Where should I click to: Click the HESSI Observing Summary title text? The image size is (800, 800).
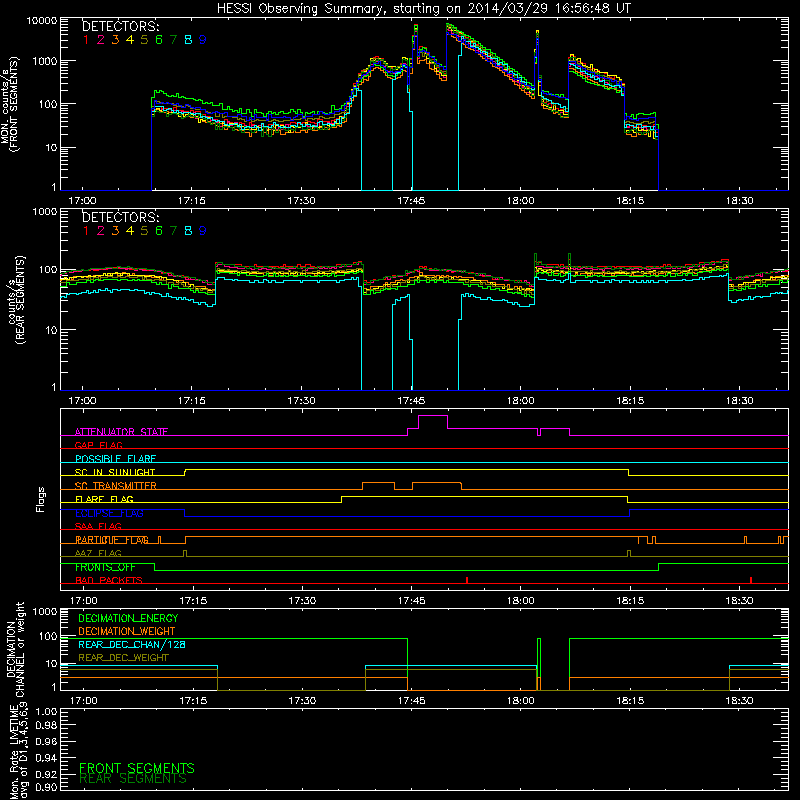(x=423, y=9)
